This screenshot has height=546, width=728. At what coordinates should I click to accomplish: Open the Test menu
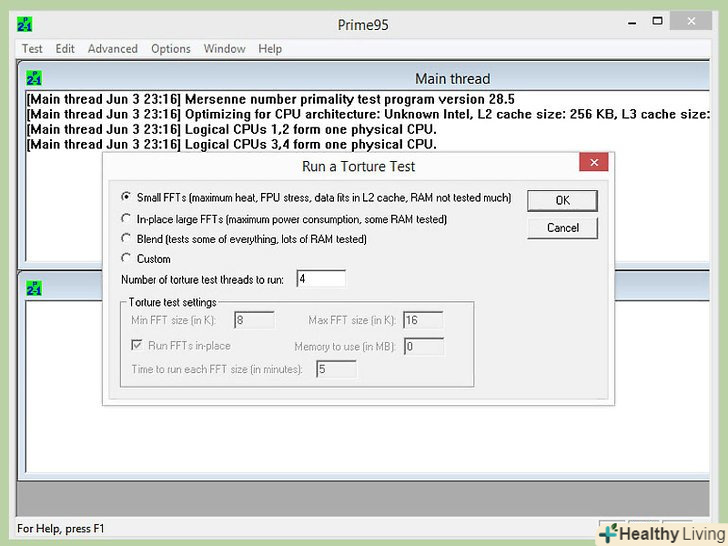(32, 49)
